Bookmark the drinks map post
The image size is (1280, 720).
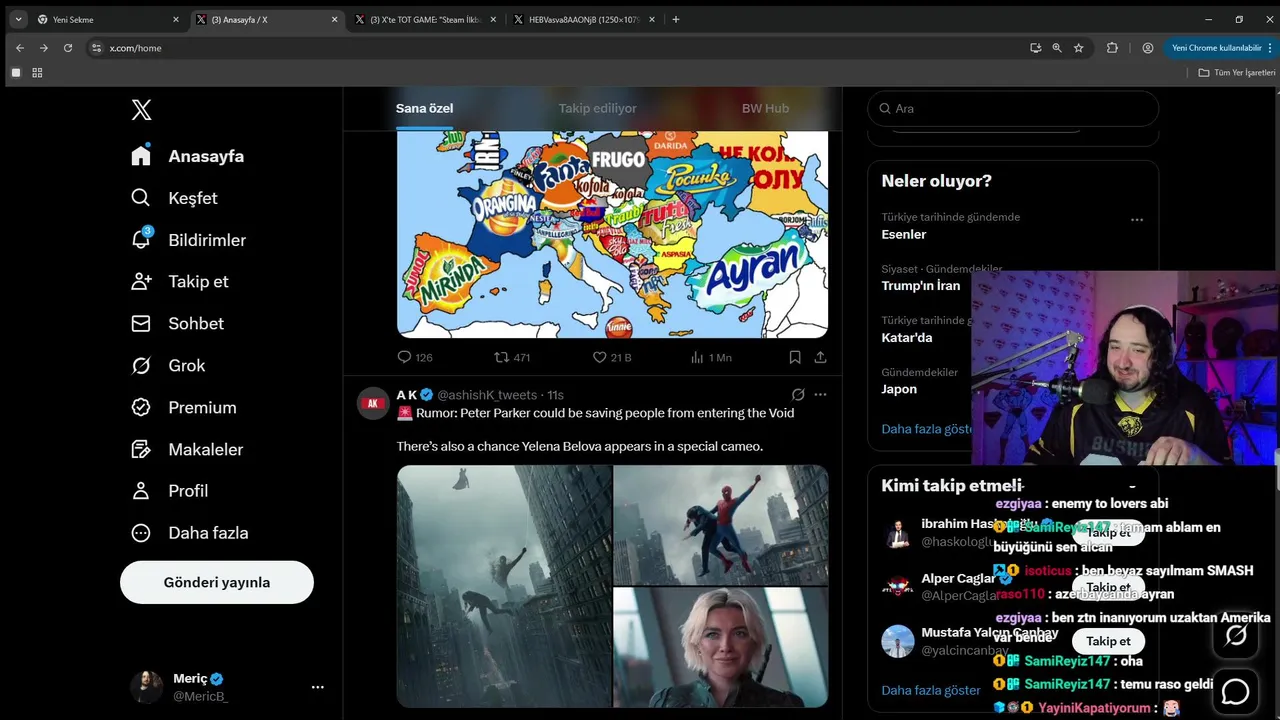795,357
